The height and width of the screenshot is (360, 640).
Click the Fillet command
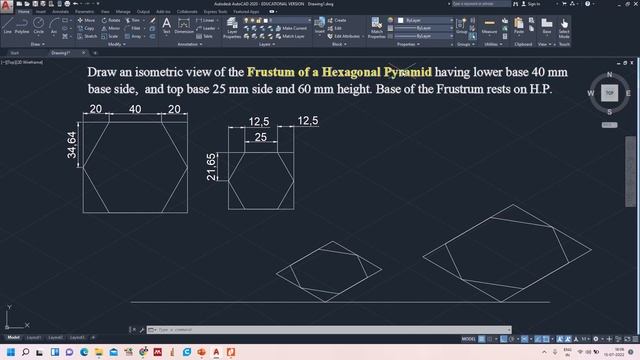[x=133, y=28]
